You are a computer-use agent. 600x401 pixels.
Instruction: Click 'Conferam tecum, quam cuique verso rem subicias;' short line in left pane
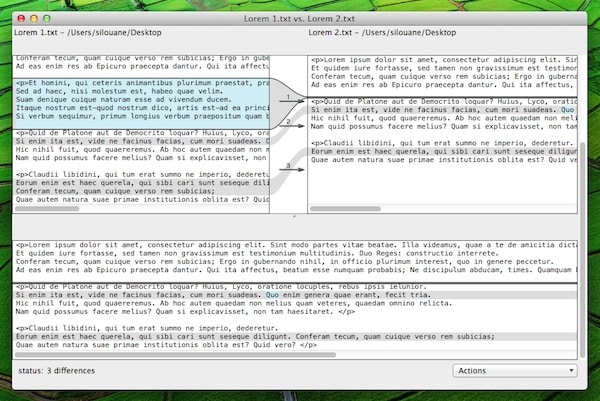(115, 191)
